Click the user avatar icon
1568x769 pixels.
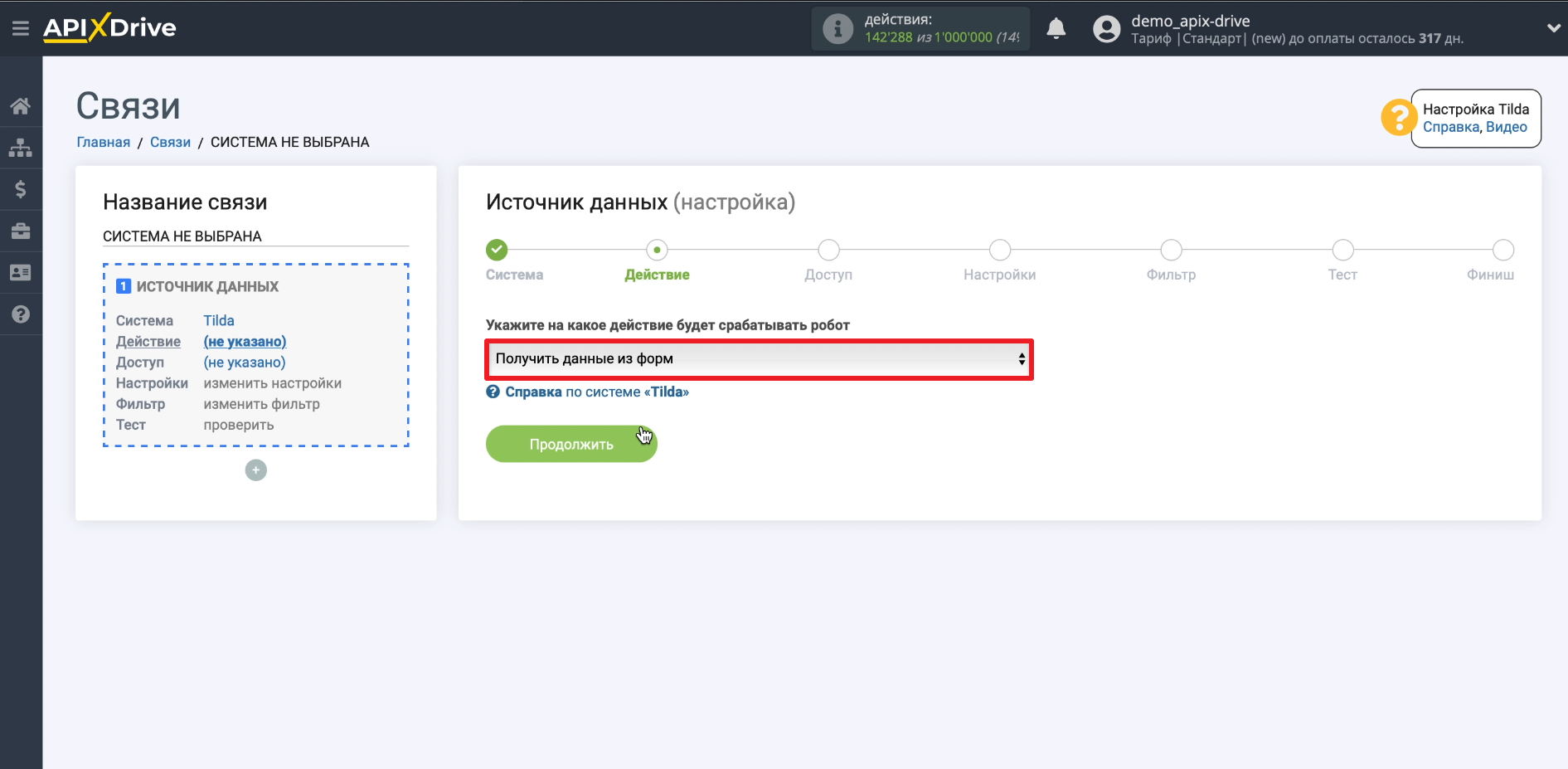[x=1106, y=29]
